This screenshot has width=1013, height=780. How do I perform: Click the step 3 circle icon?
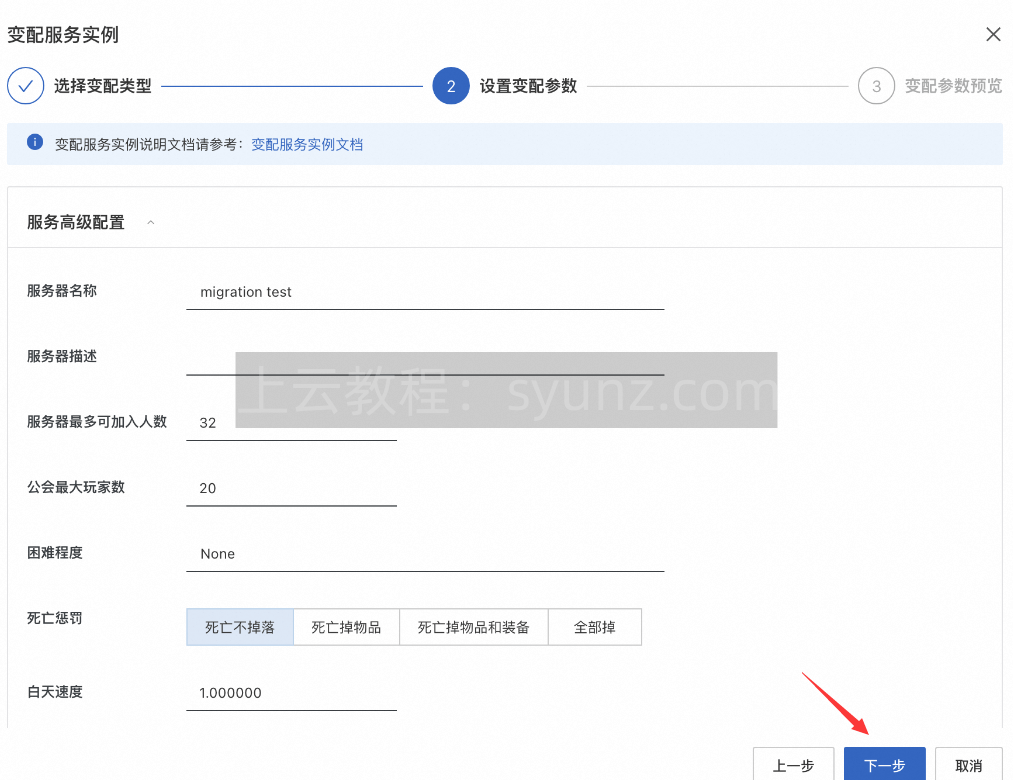[876, 85]
